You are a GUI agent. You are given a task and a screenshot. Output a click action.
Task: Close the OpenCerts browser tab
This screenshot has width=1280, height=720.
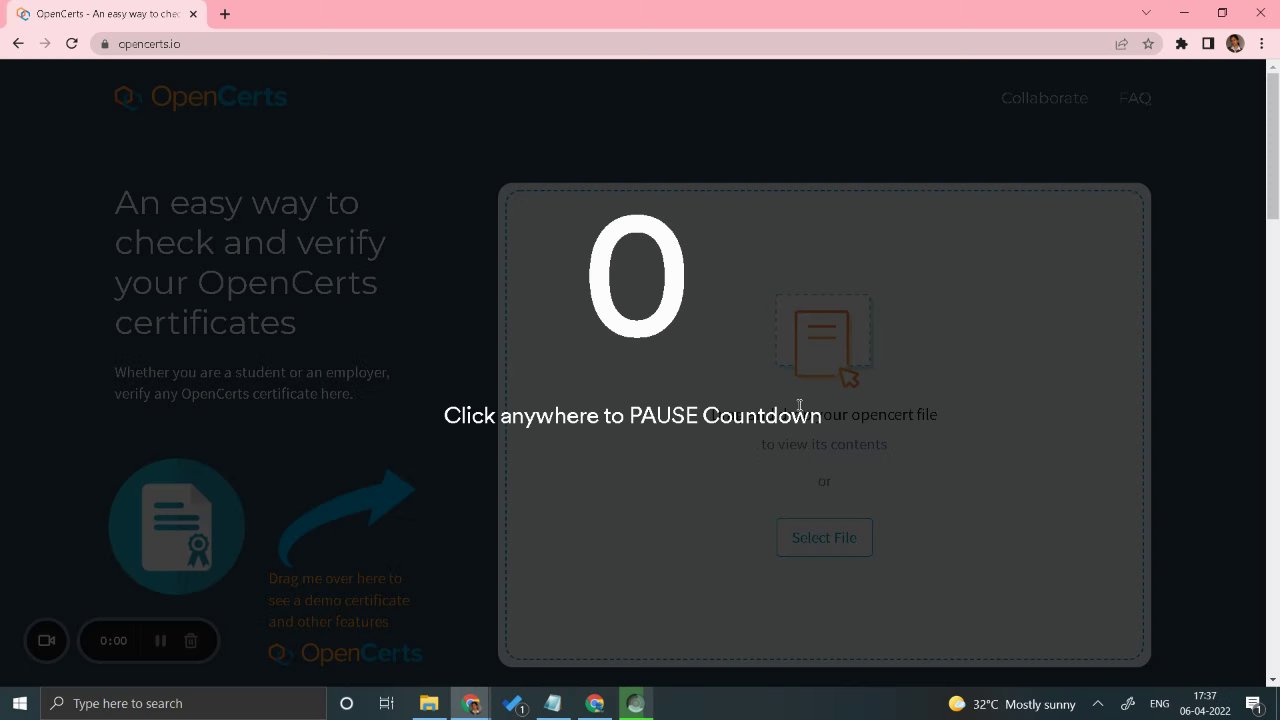pyautogui.click(x=193, y=14)
